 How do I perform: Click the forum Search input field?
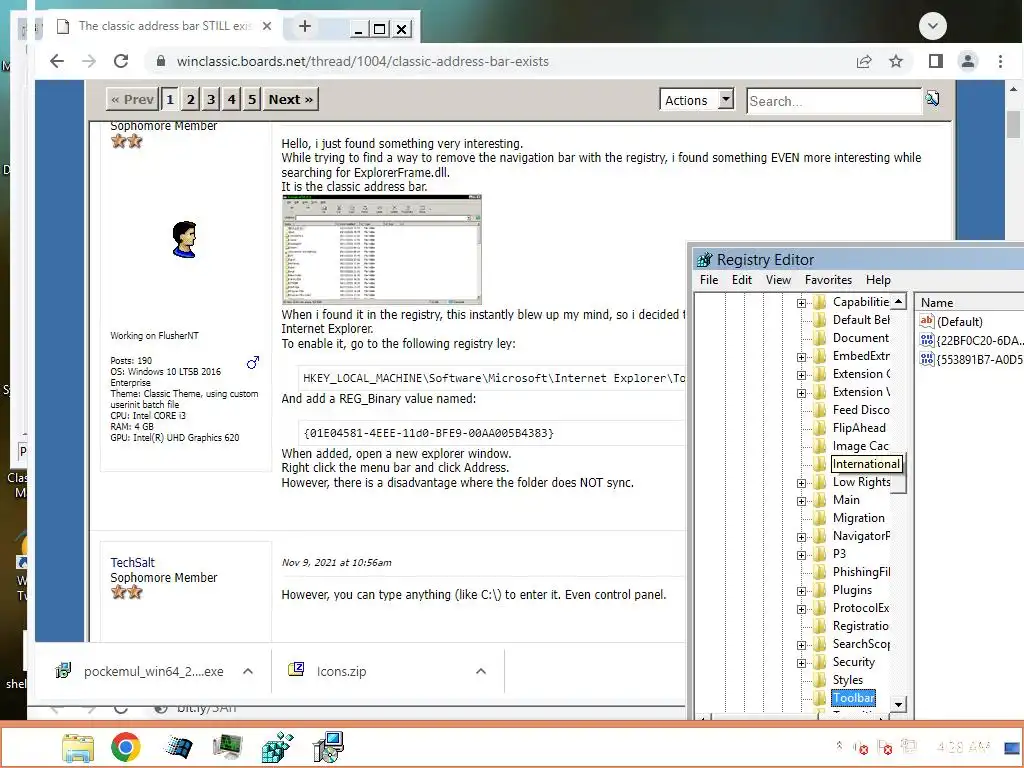833,101
